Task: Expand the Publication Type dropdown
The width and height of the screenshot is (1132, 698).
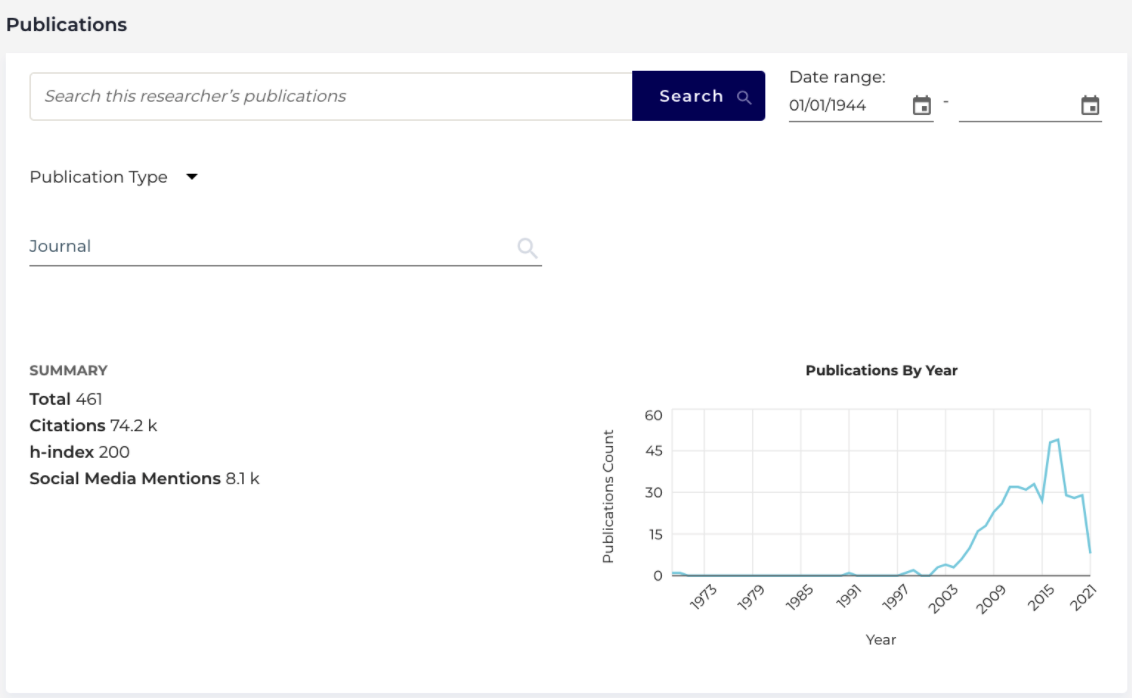Action: point(113,177)
